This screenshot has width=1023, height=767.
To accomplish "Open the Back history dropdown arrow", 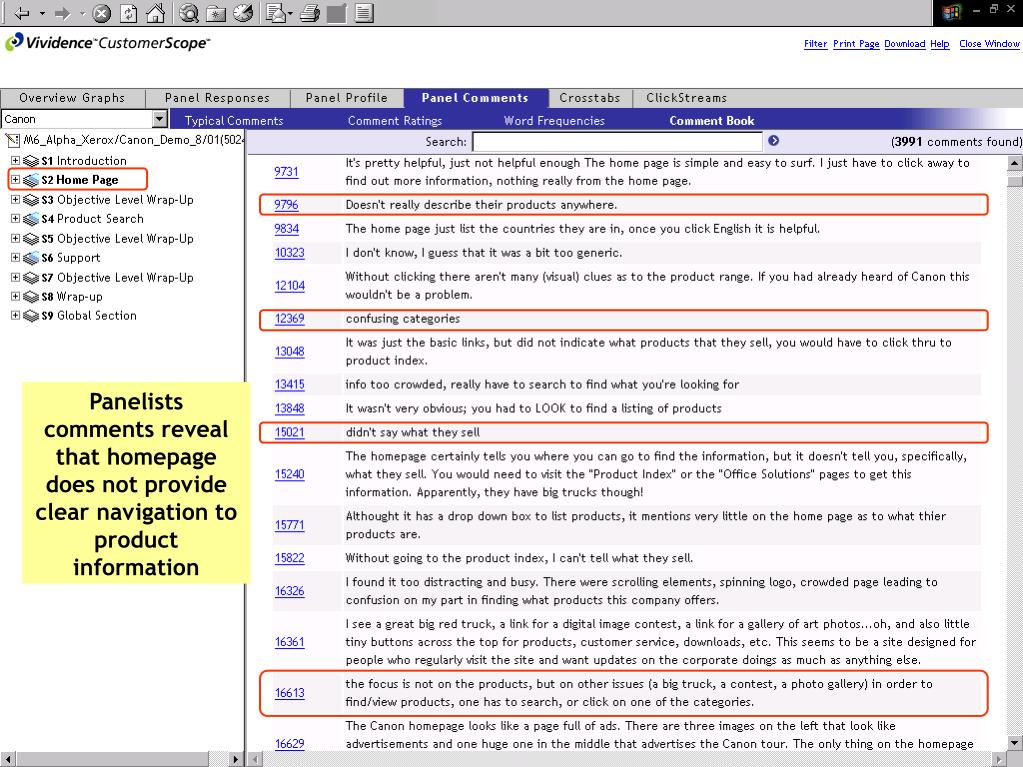I will coord(42,13).
